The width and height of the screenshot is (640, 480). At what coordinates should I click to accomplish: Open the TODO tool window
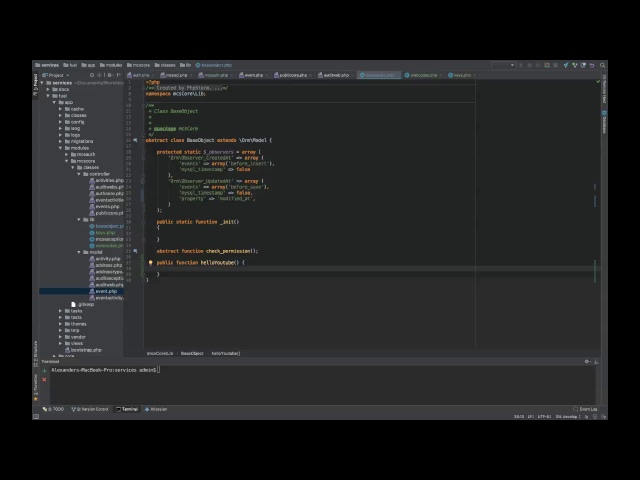(53, 409)
